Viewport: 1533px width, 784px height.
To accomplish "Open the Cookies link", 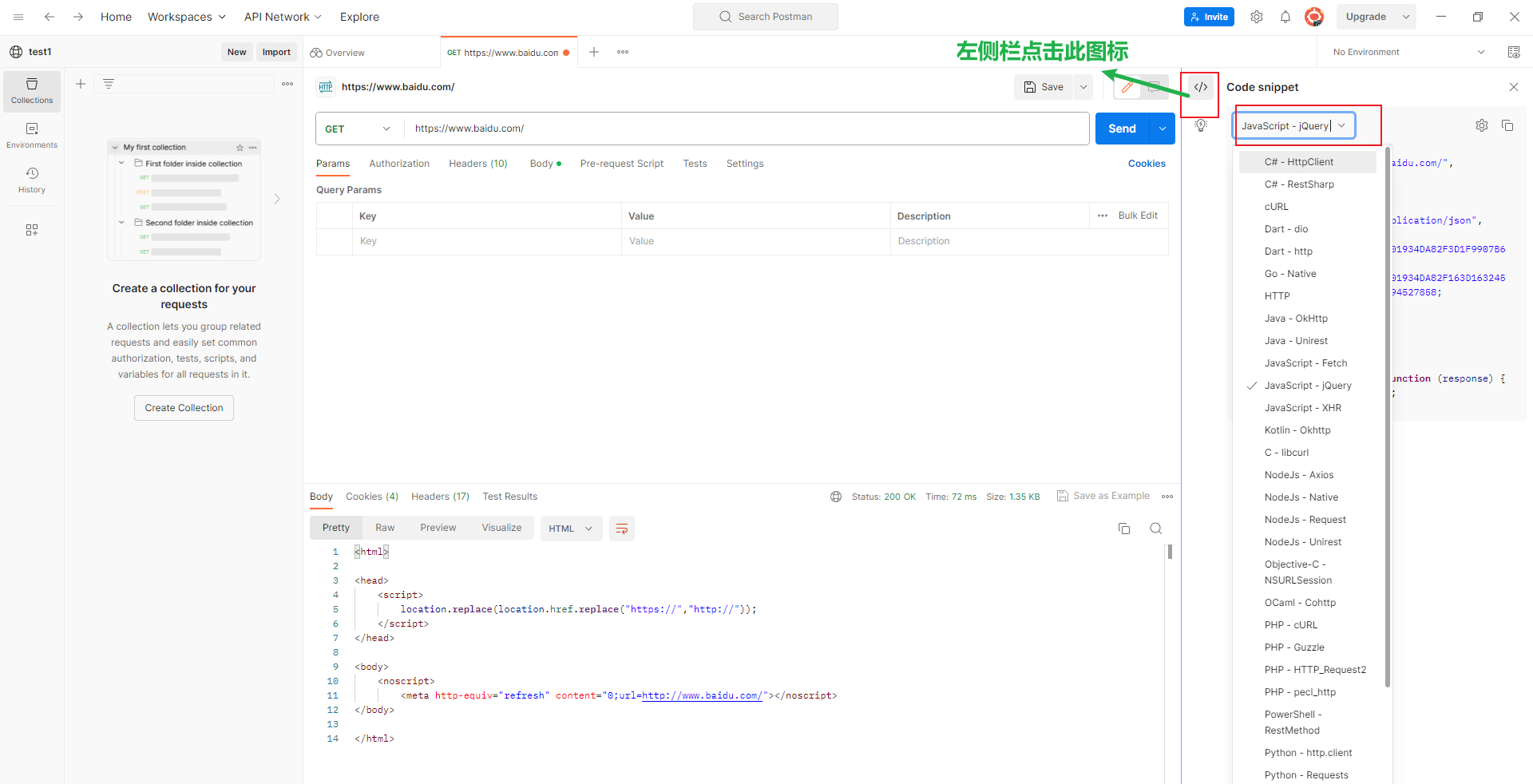I will (x=1147, y=164).
